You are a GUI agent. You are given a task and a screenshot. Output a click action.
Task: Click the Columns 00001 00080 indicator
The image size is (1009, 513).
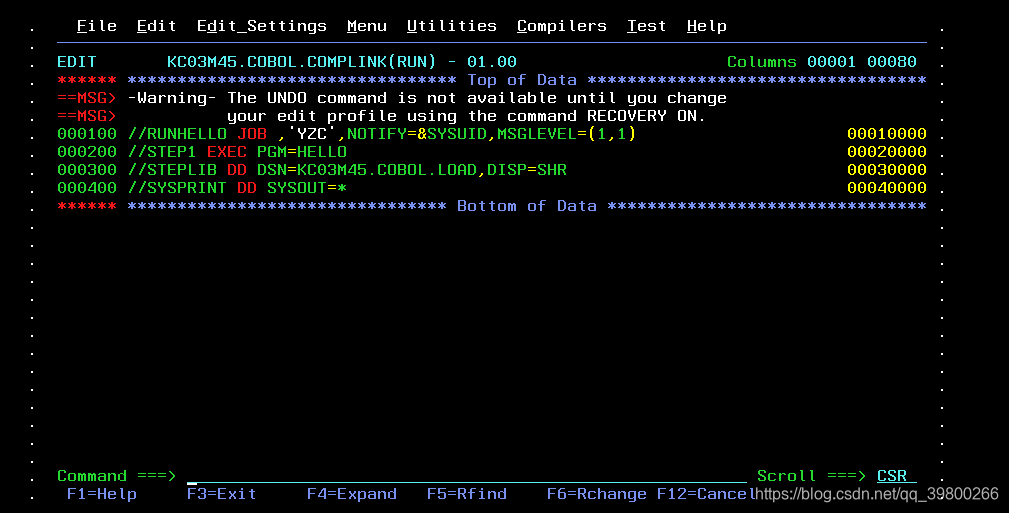822,62
